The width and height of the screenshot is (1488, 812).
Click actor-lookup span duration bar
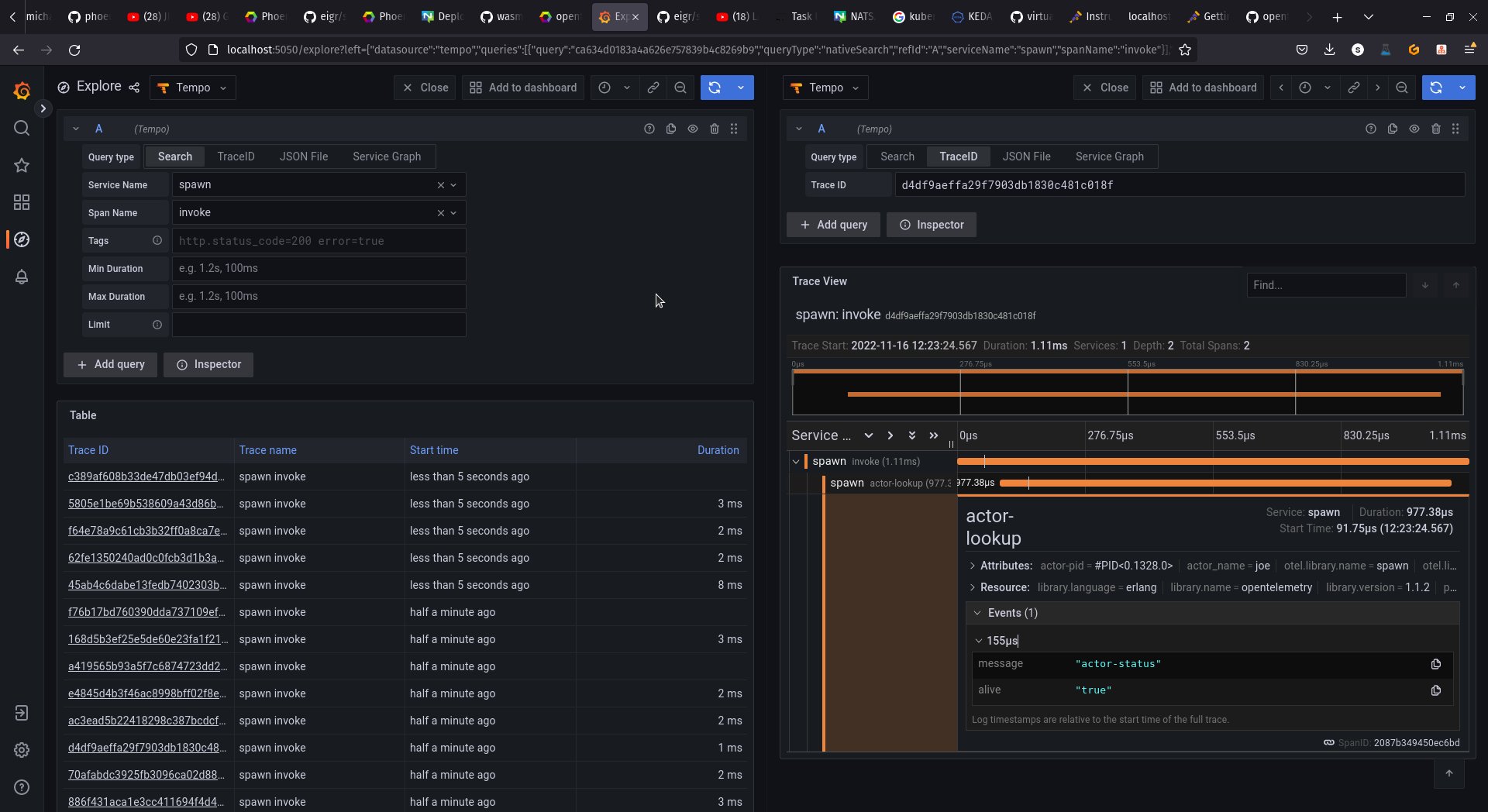tap(1225, 483)
